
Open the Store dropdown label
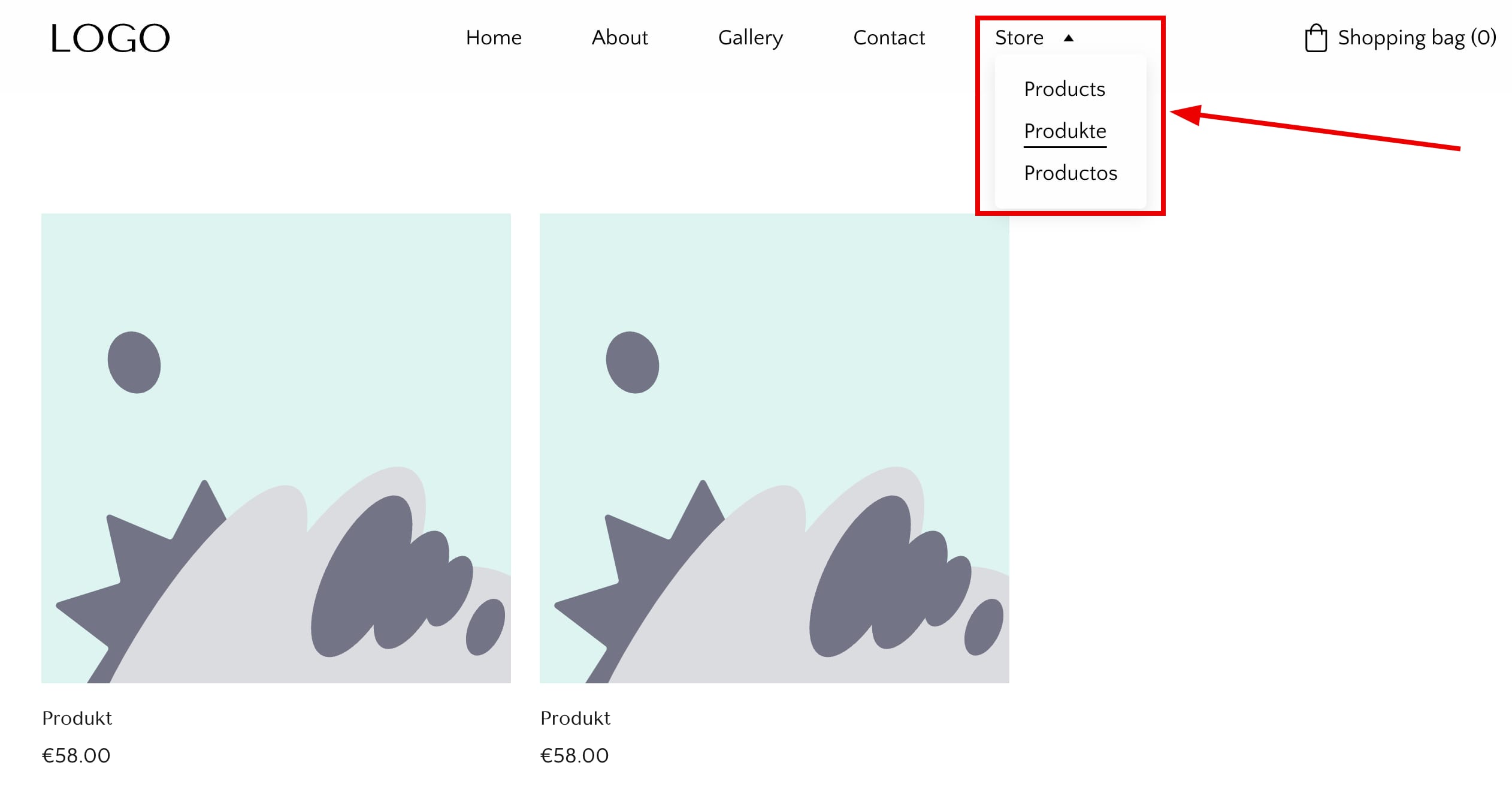1019,38
